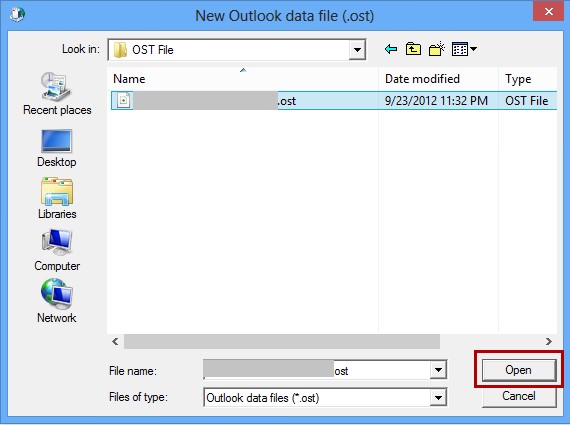Click into the File name text field

click(x=317, y=370)
